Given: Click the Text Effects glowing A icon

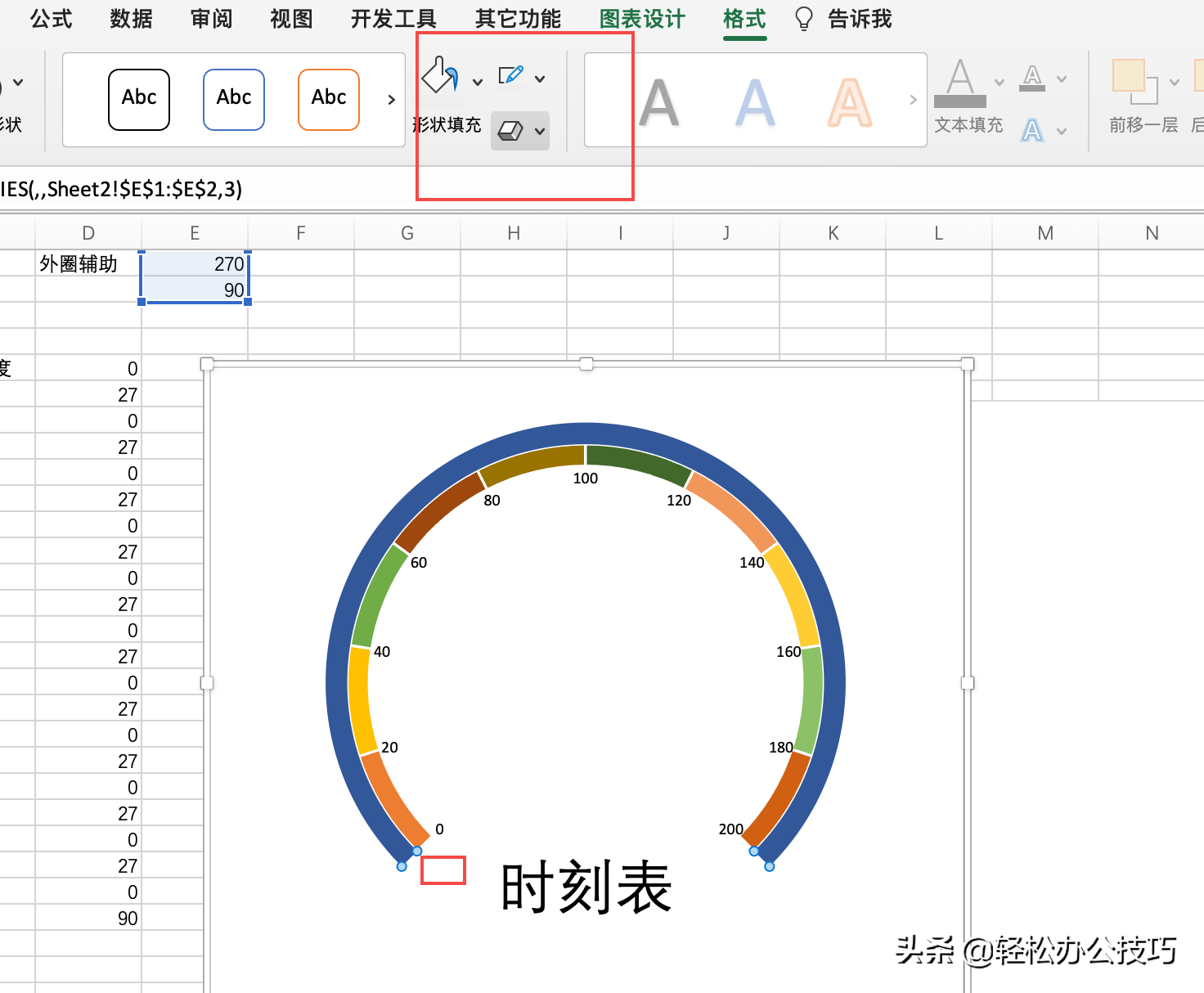Looking at the screenshot, I should tap(1032, 130).
